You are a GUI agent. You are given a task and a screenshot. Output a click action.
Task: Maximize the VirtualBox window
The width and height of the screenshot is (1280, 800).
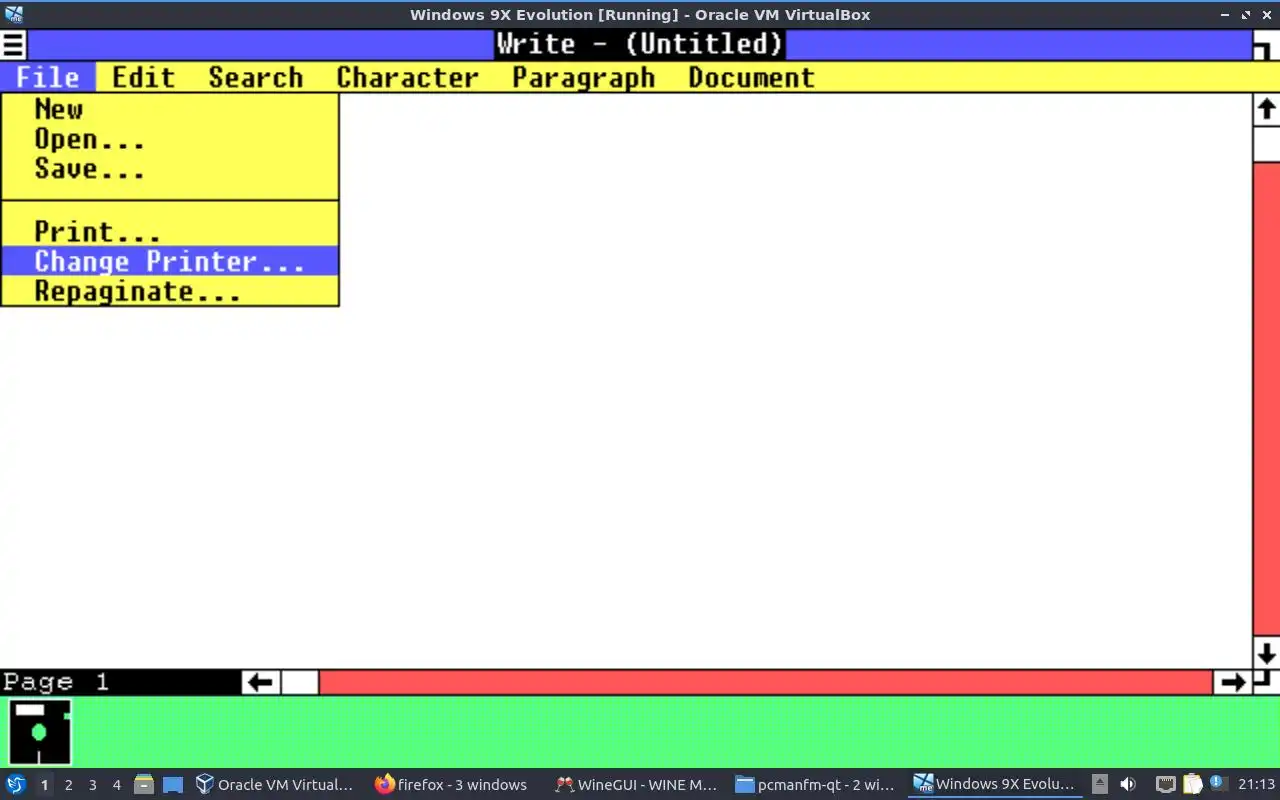(x=1247, y=15)
